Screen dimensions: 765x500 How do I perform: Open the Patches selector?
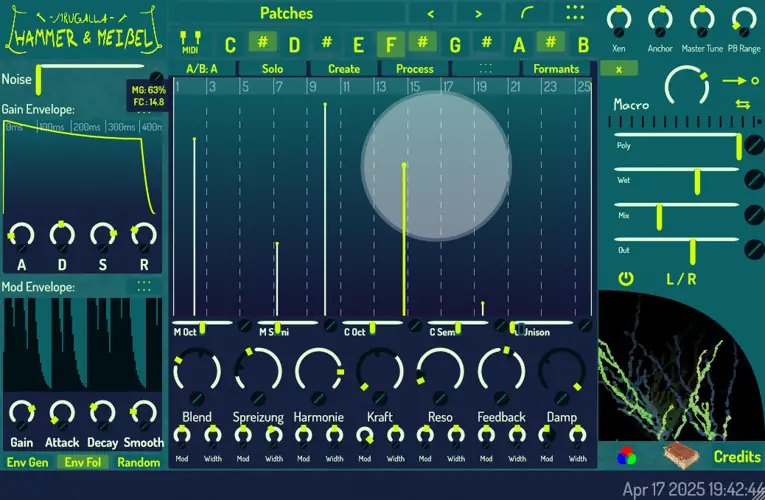point(286,13)
